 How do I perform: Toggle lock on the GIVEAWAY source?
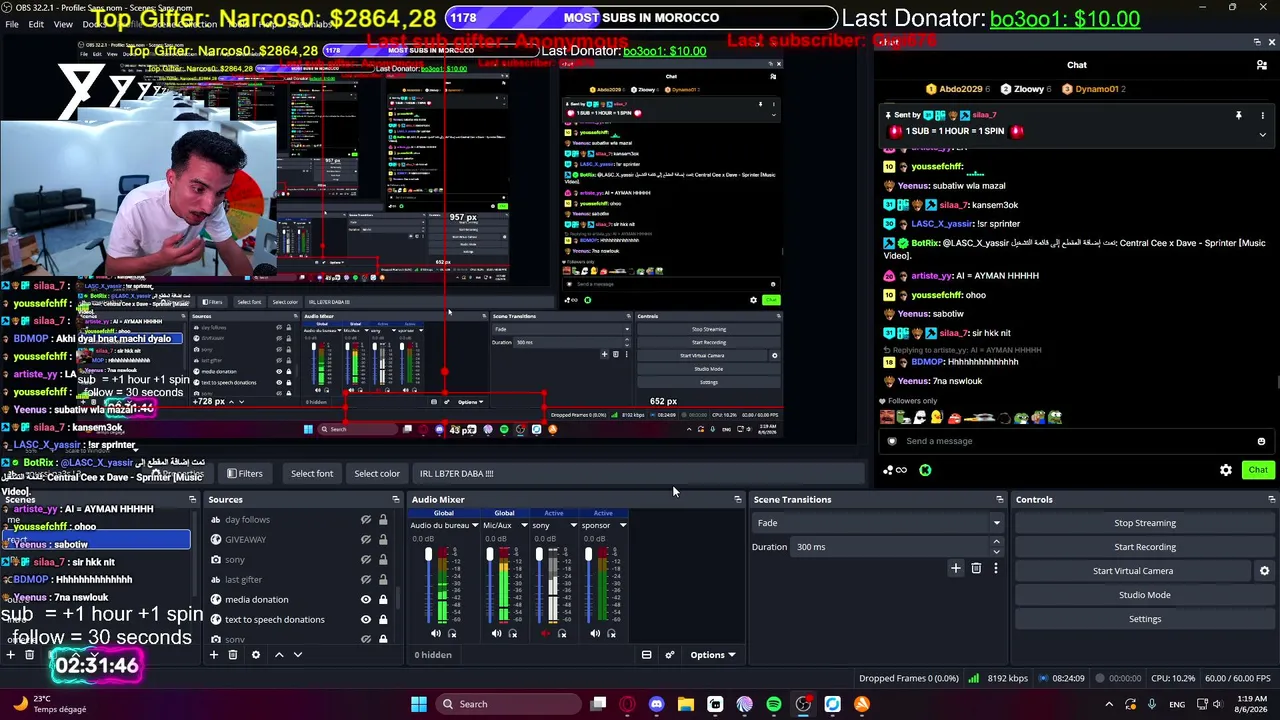(383, 540)
